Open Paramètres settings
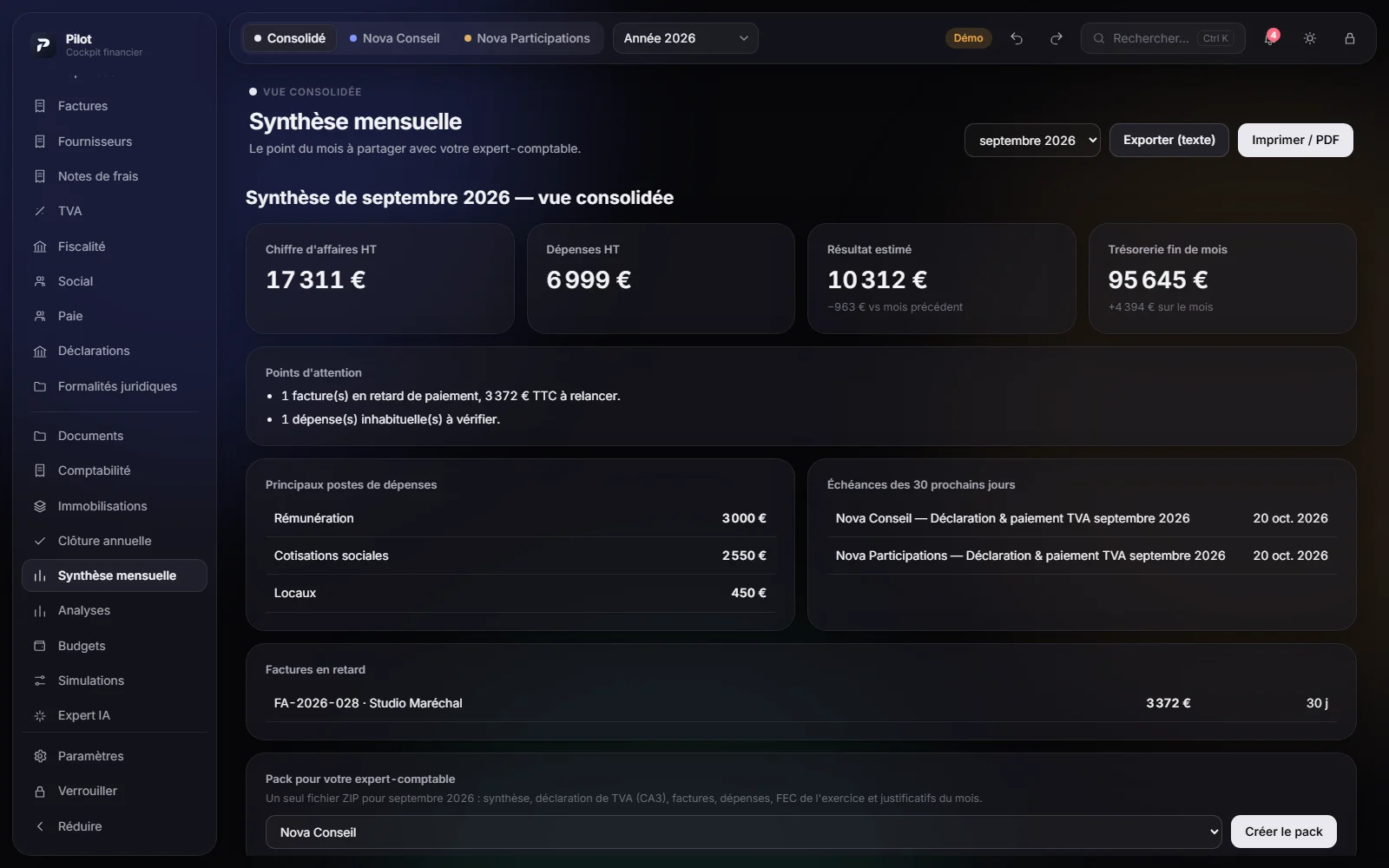This screenshot has height=868, width=1389. [114, 756]
